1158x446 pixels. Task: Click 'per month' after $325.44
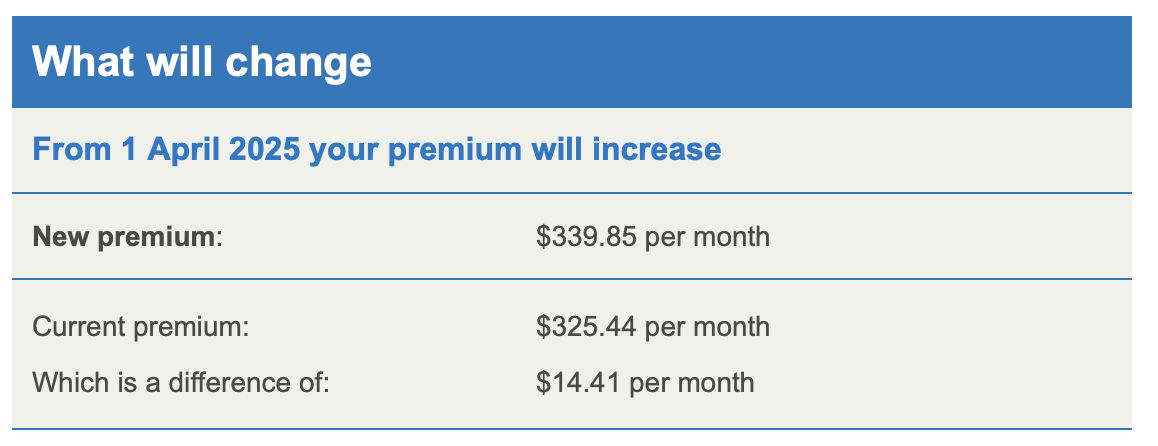[708, 326]
